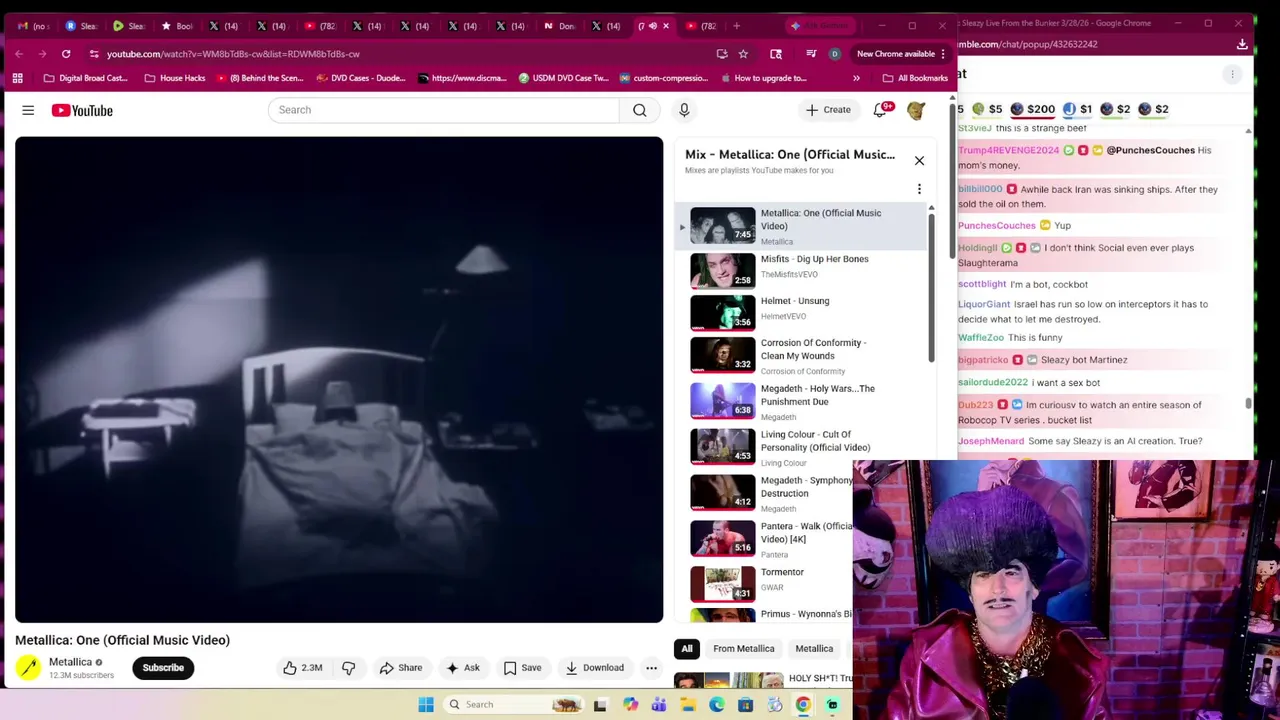Go to the YouTube home logo
The height and width of the screenshot is (720, 1280).
point(82,110)
